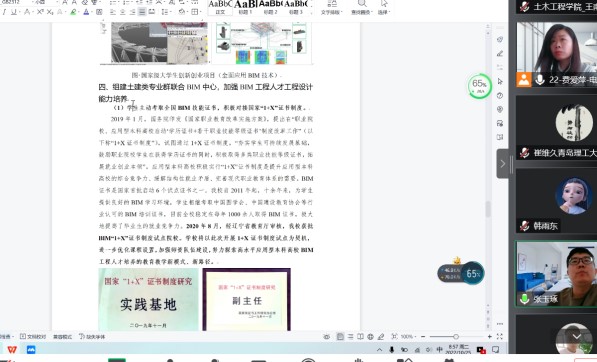This screenshot has height=362, width=597.
Task: Toggle underline formatting in the ribbon
Action: [x=14, y=12]
